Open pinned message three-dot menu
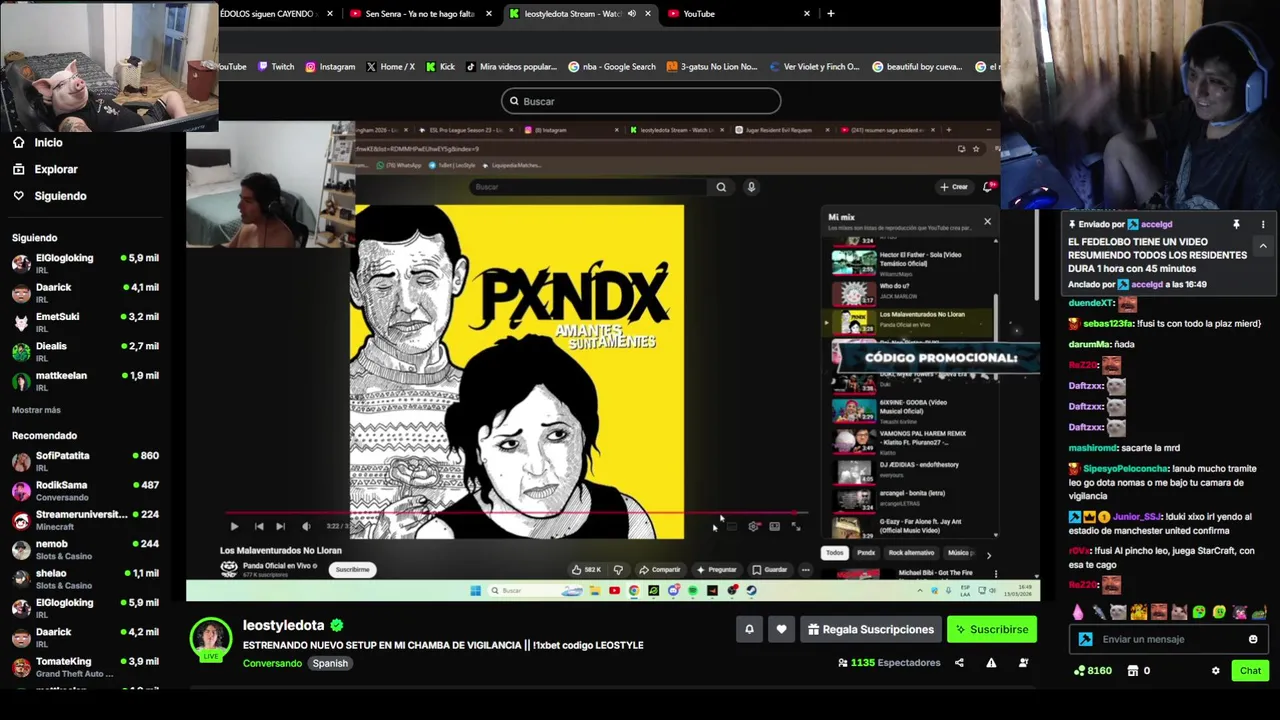The width and height of the screenshot is (1280, 720). [1263, 225]
